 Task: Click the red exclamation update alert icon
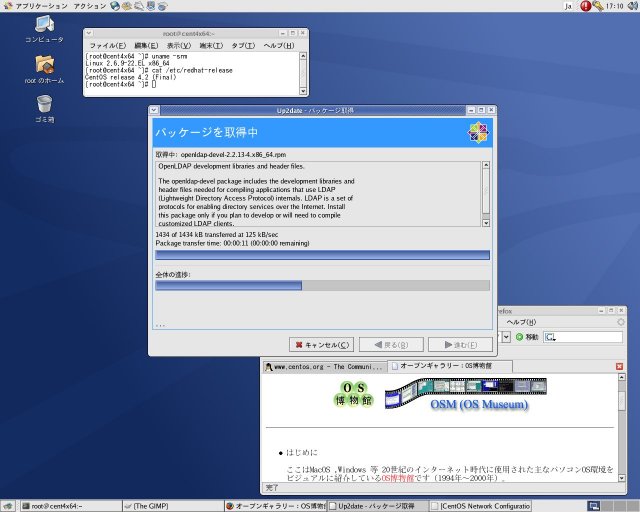[x=585, y=6]
